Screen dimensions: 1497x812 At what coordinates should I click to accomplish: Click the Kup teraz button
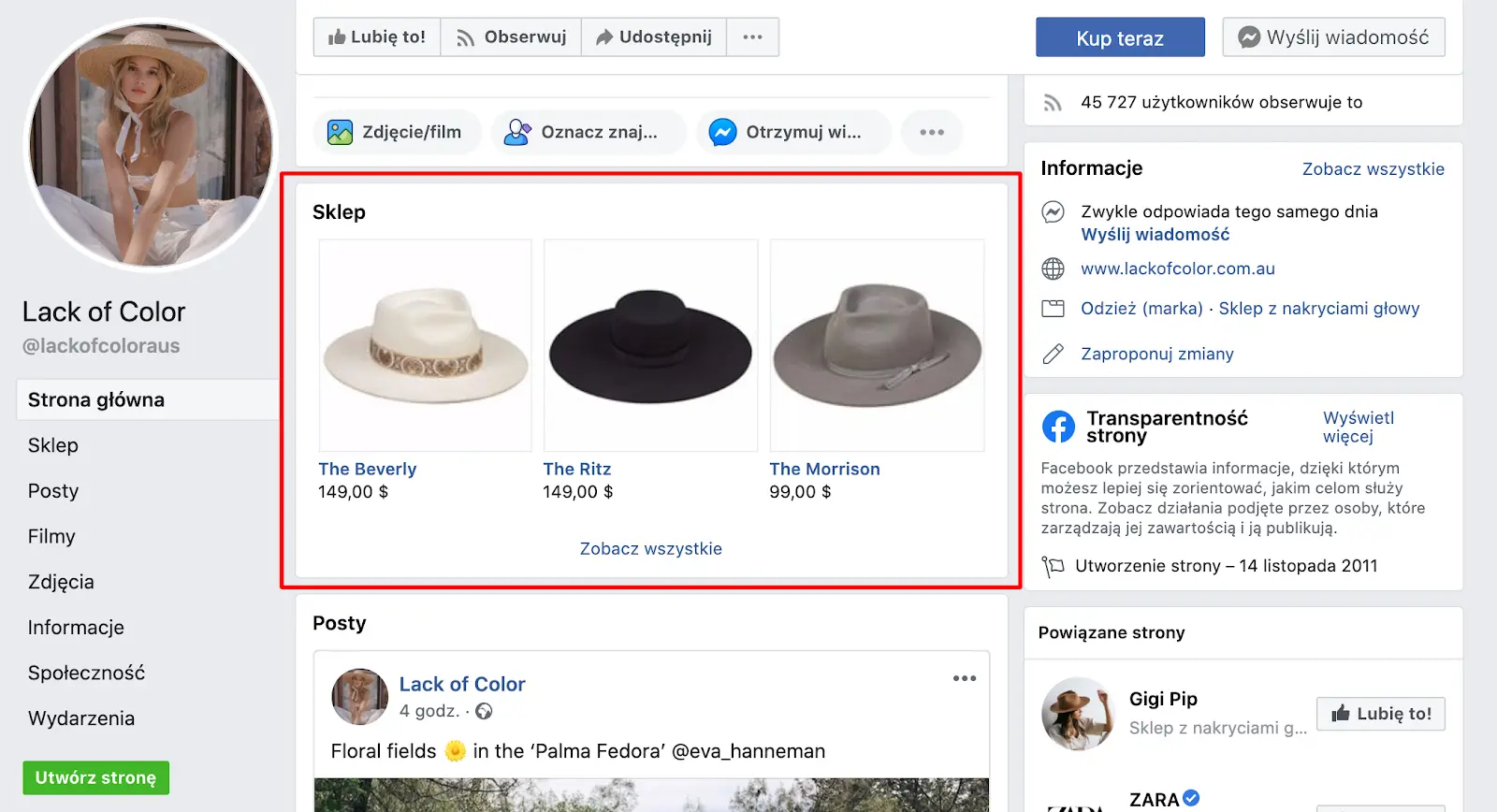[1120, 37]
